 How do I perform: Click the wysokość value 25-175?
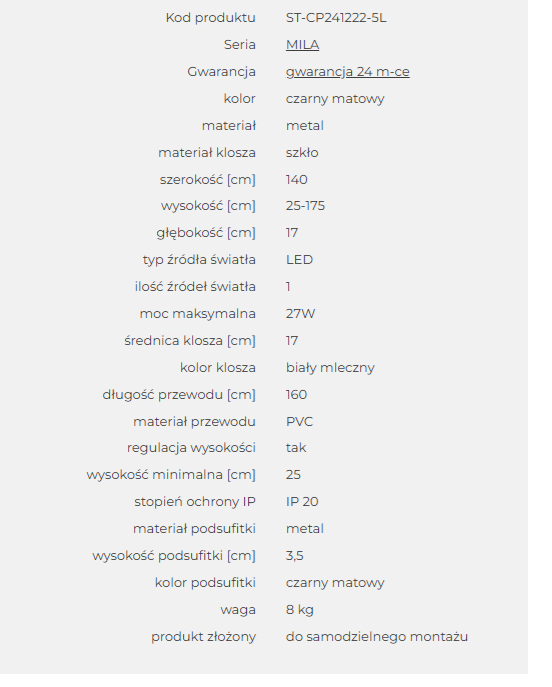pos(305,206)
